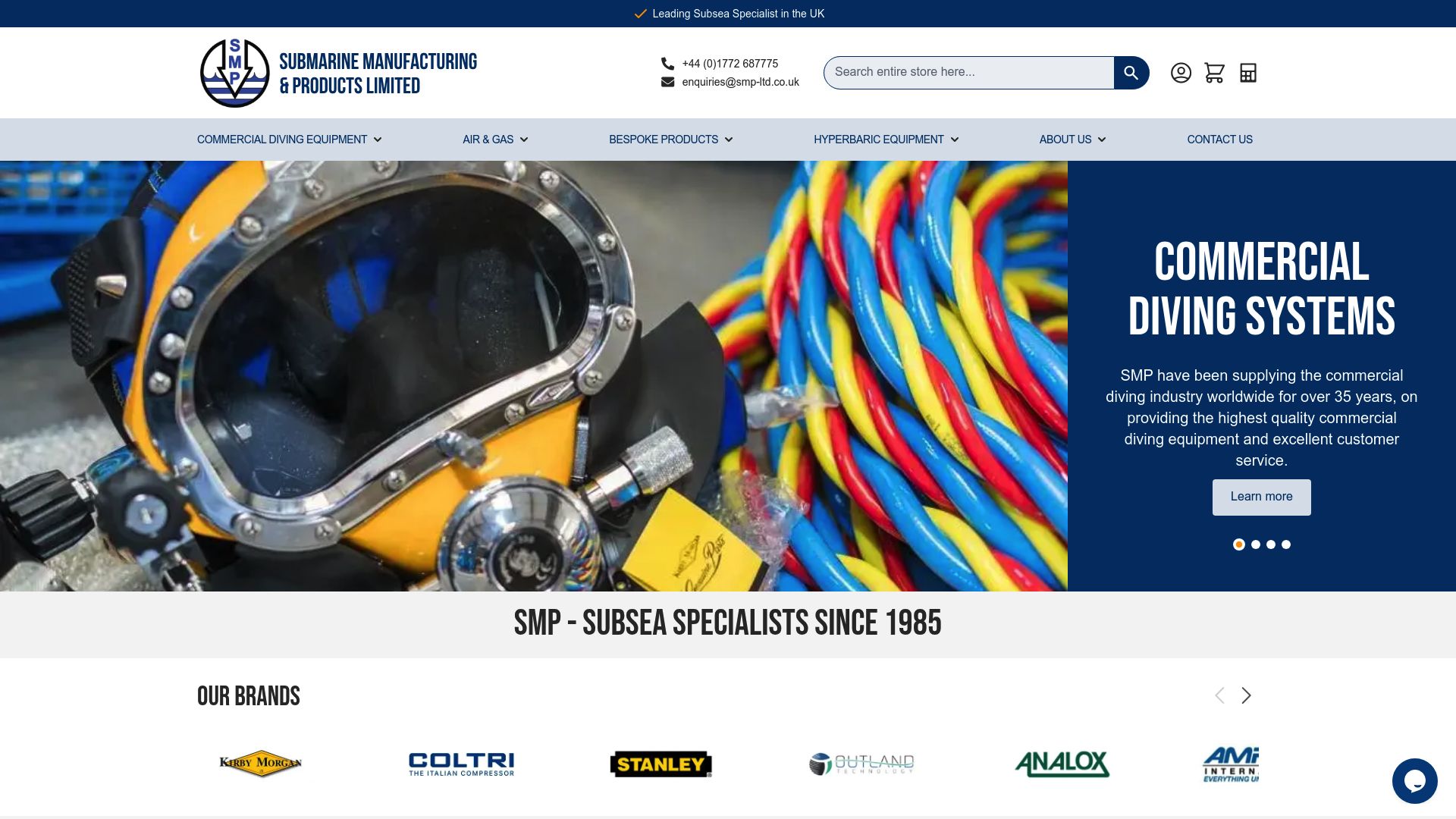Click the checkmark icon in top banner
Image resolution: width=1456 pixels, height=819 pixels.
pos(641,14)
